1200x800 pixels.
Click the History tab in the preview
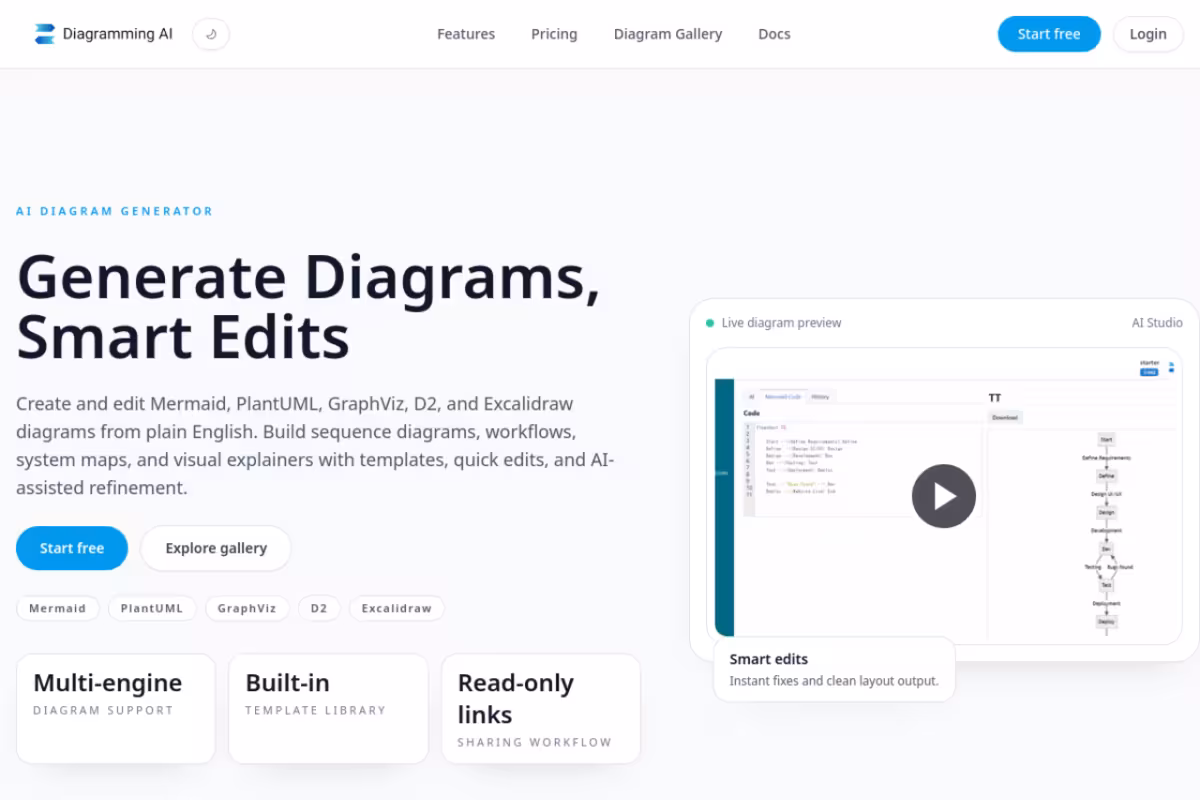pyautogui.click(x=820, y=396)
